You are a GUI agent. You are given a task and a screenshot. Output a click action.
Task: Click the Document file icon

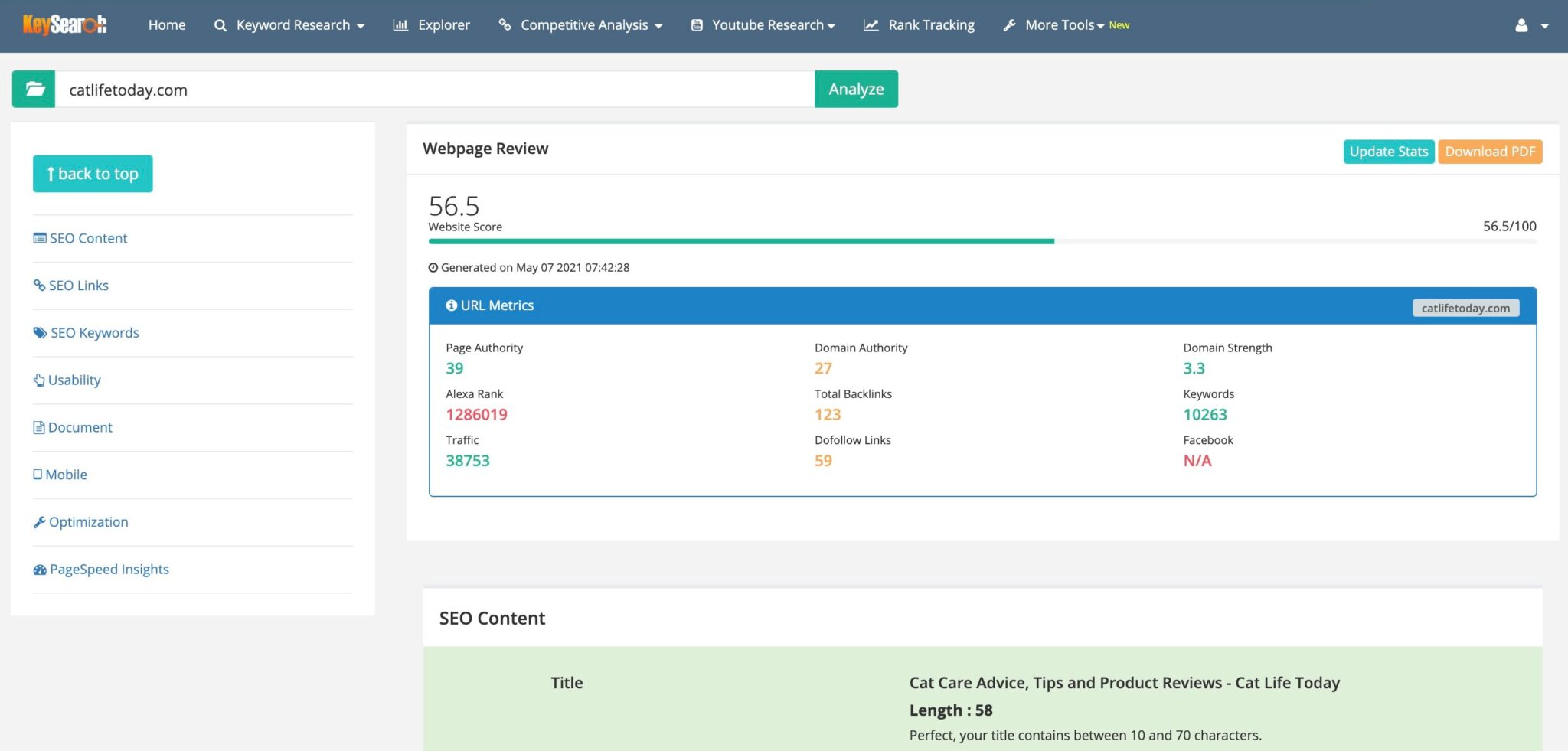point(39,427)
